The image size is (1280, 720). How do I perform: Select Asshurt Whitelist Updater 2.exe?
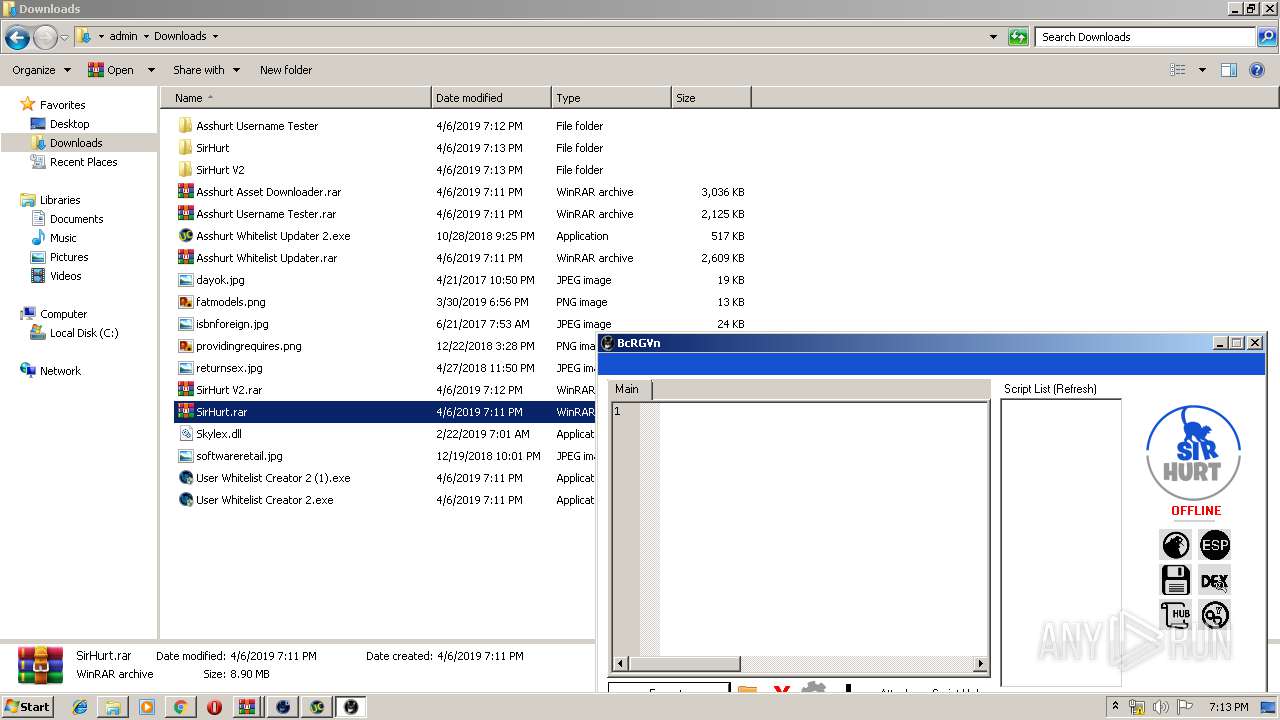[273, 236]
